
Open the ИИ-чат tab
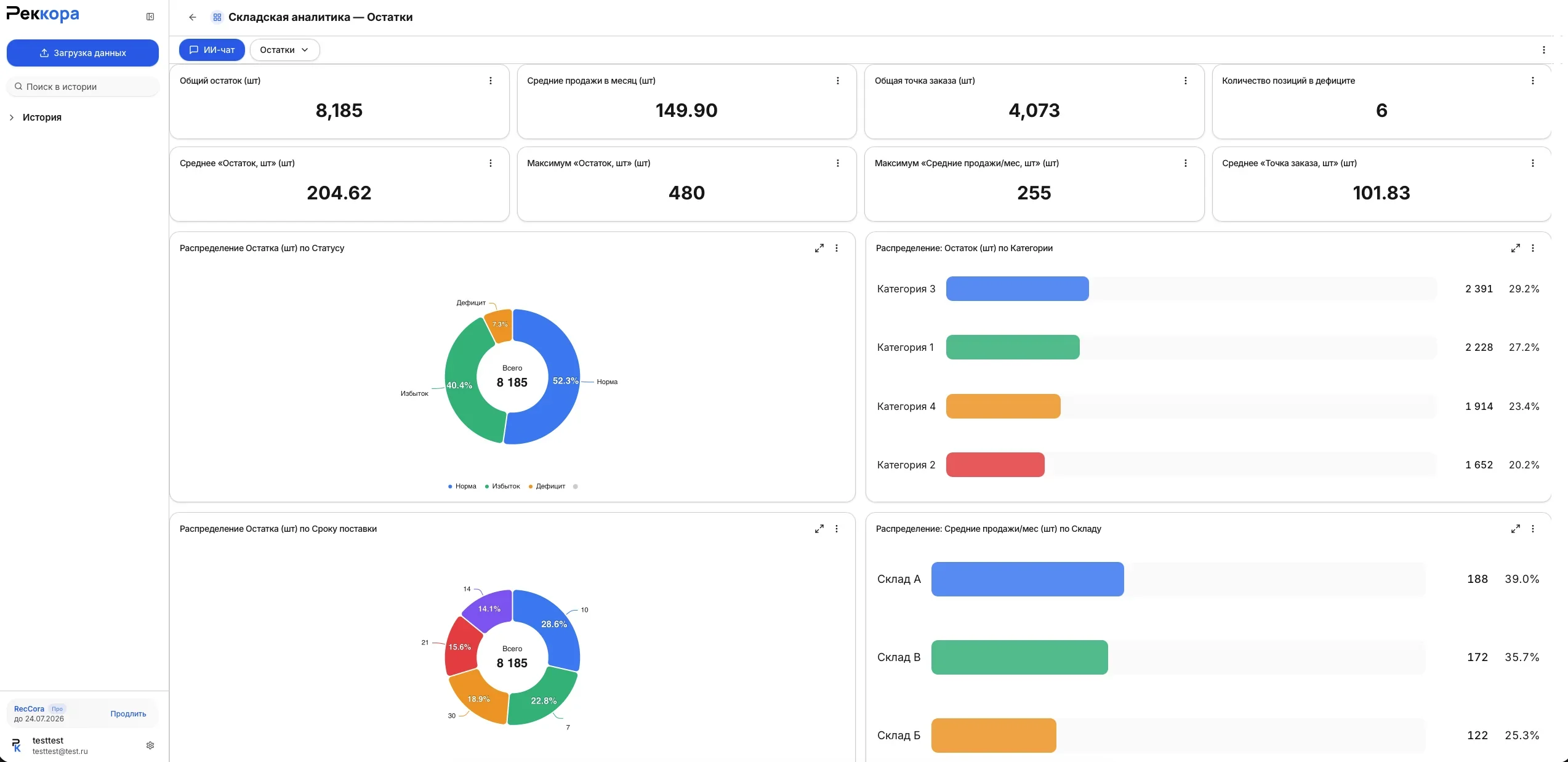[212, 50]
